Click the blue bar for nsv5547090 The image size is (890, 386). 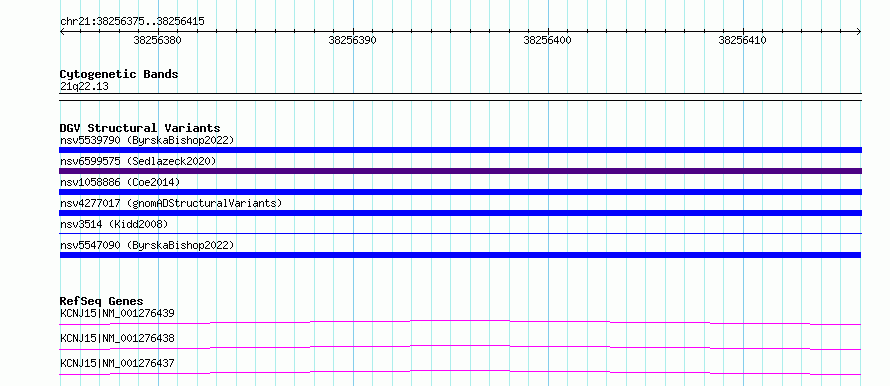[460, 255]
